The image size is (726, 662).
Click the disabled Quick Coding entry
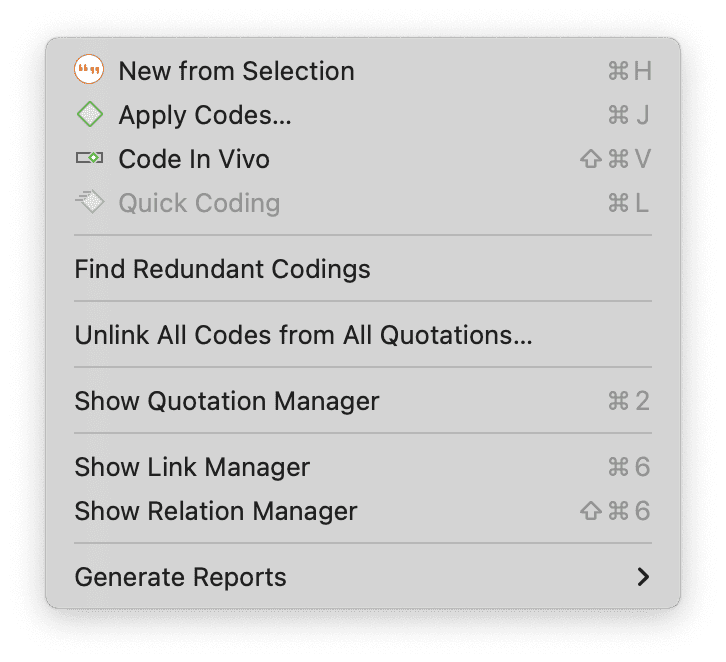coord(363,203)
